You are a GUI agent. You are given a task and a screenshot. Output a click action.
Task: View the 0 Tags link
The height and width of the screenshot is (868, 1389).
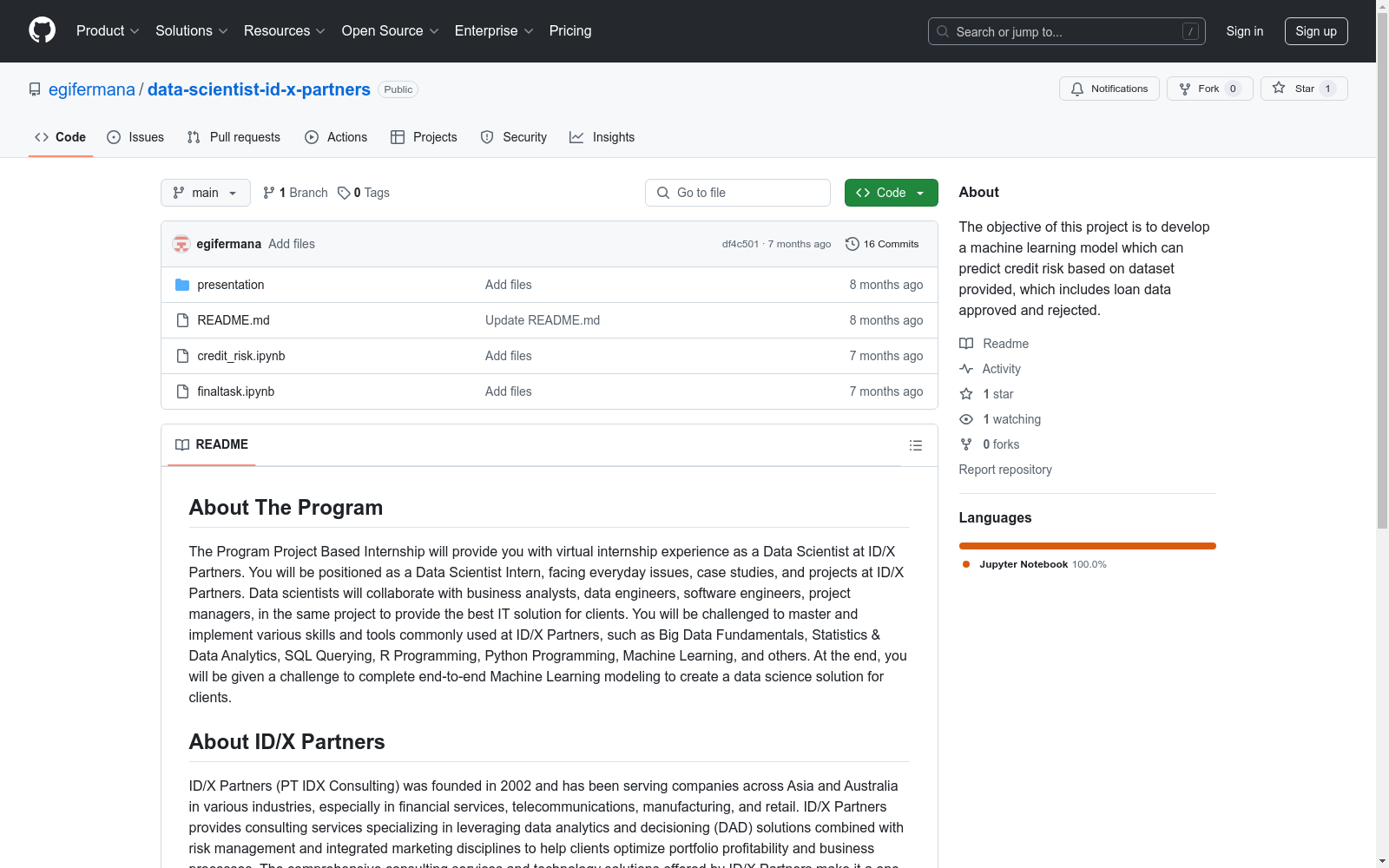click(364, 193)
